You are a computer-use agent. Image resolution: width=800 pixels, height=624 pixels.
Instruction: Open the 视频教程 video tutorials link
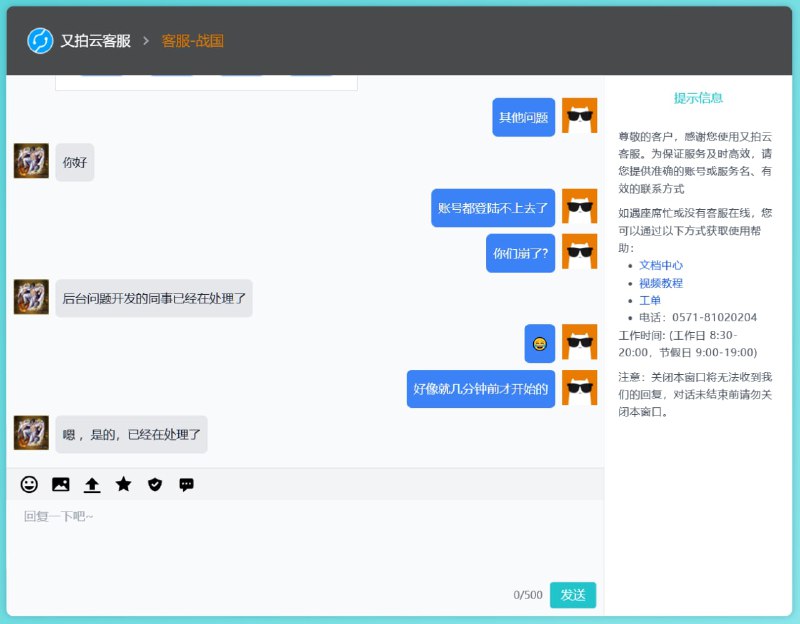[x=663, y=283]
